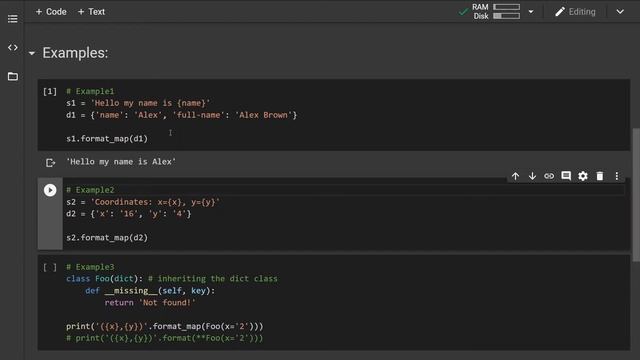Copy link to cell icon
Screen dimensions: 640x360
click(x=549, y=176)
